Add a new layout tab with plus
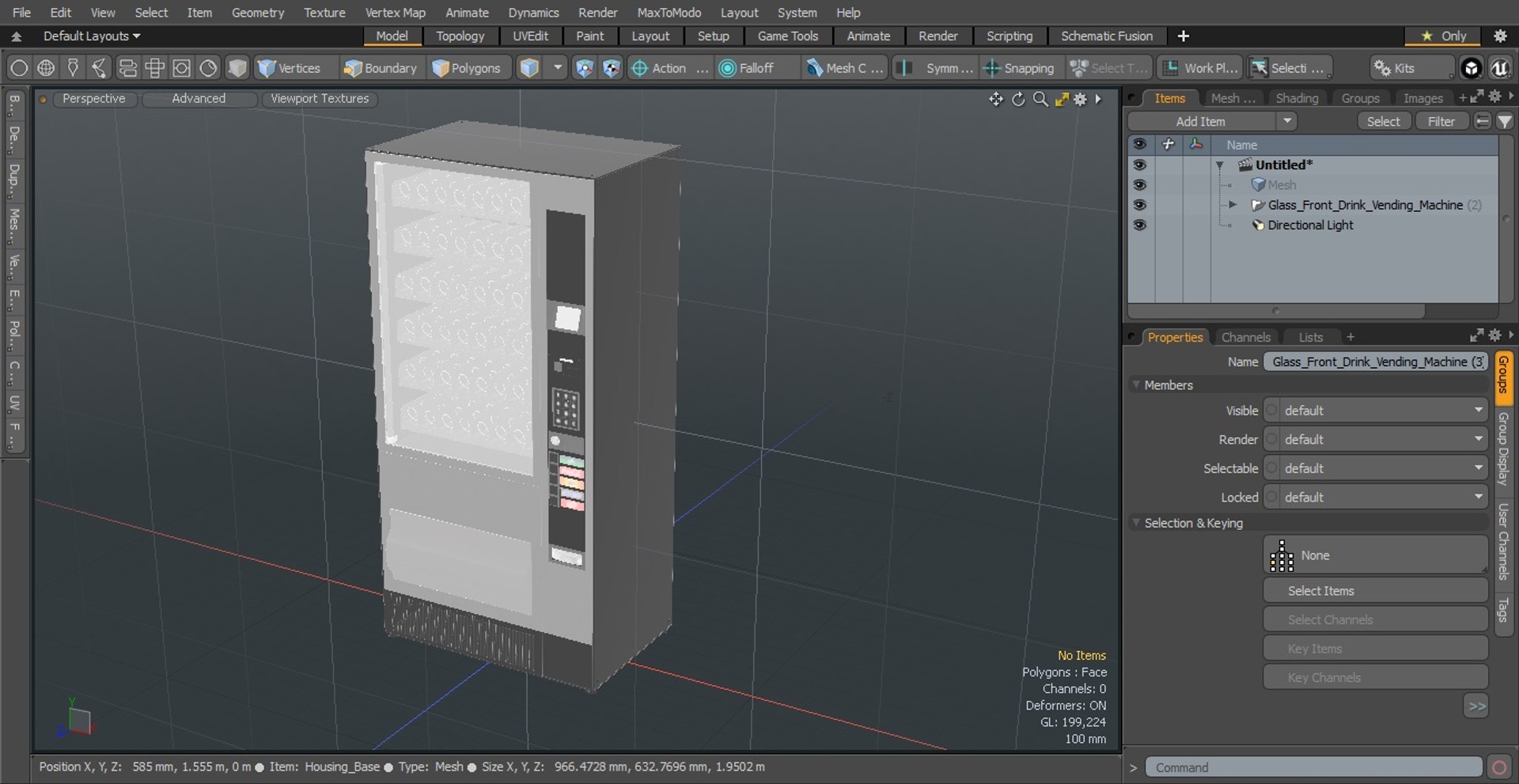Image resolution: width=1519 pixels, height=784 pixels. (1183, 36)
